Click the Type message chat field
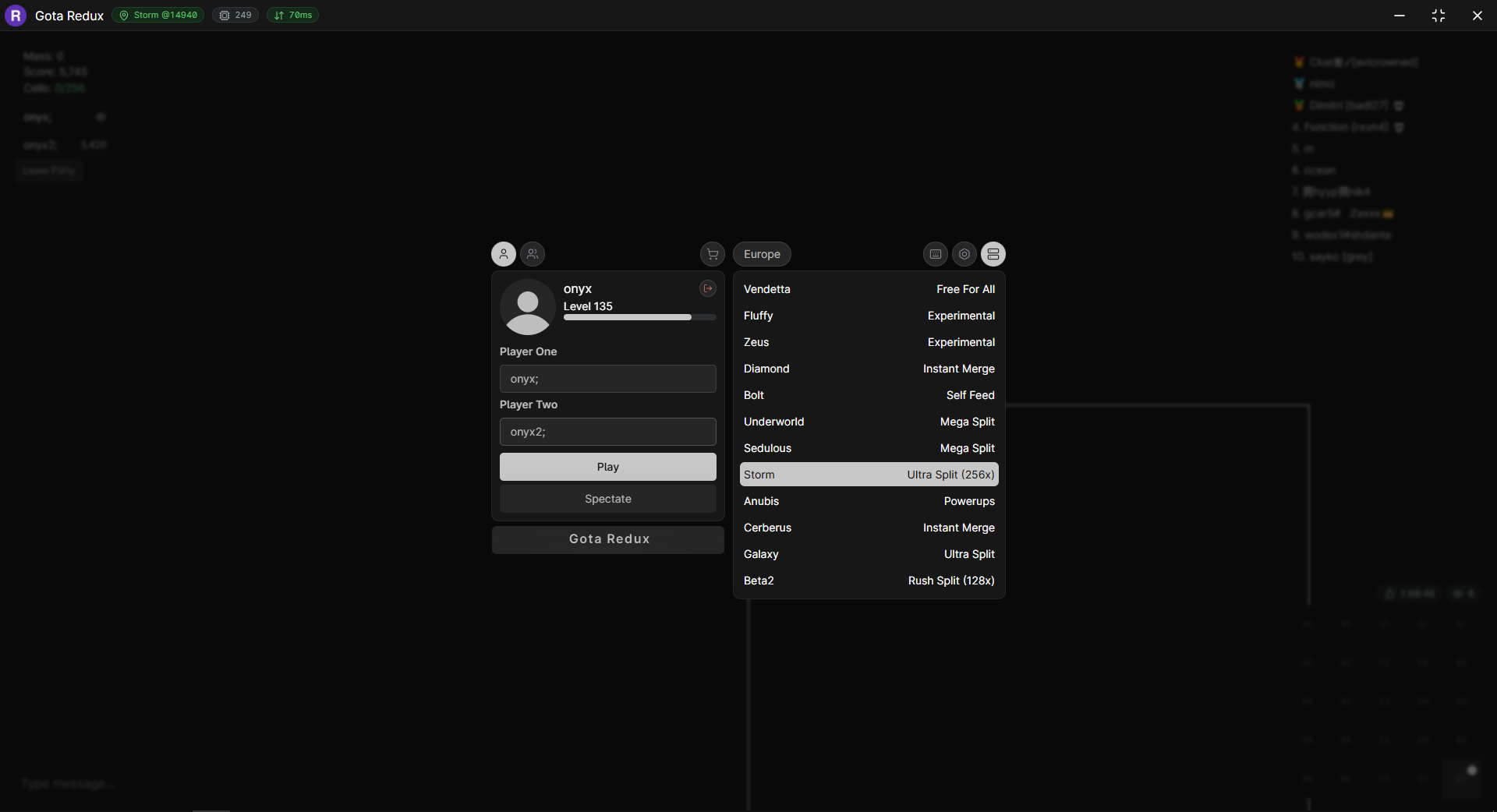The height and width of the screenshot is (812, 1497). point(121,783)
